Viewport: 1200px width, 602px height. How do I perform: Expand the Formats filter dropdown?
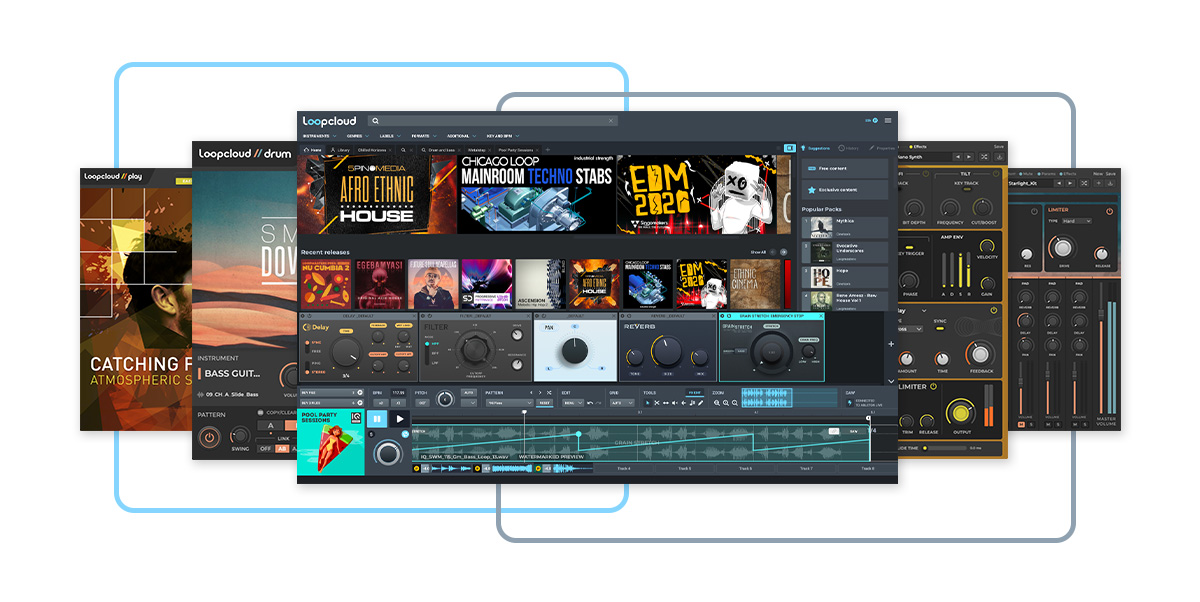click(425, 136)
